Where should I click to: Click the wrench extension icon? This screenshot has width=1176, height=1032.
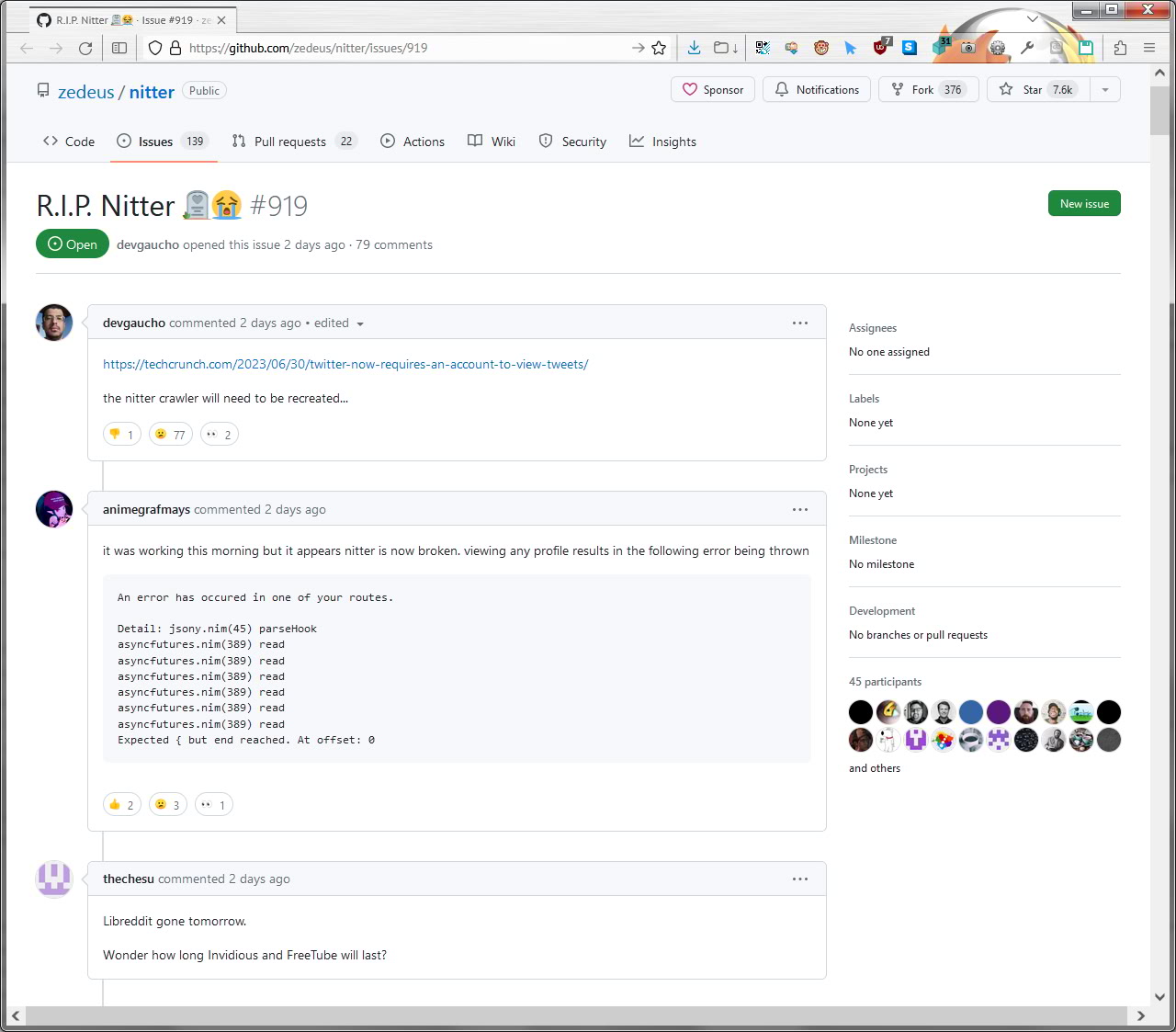1027,48
